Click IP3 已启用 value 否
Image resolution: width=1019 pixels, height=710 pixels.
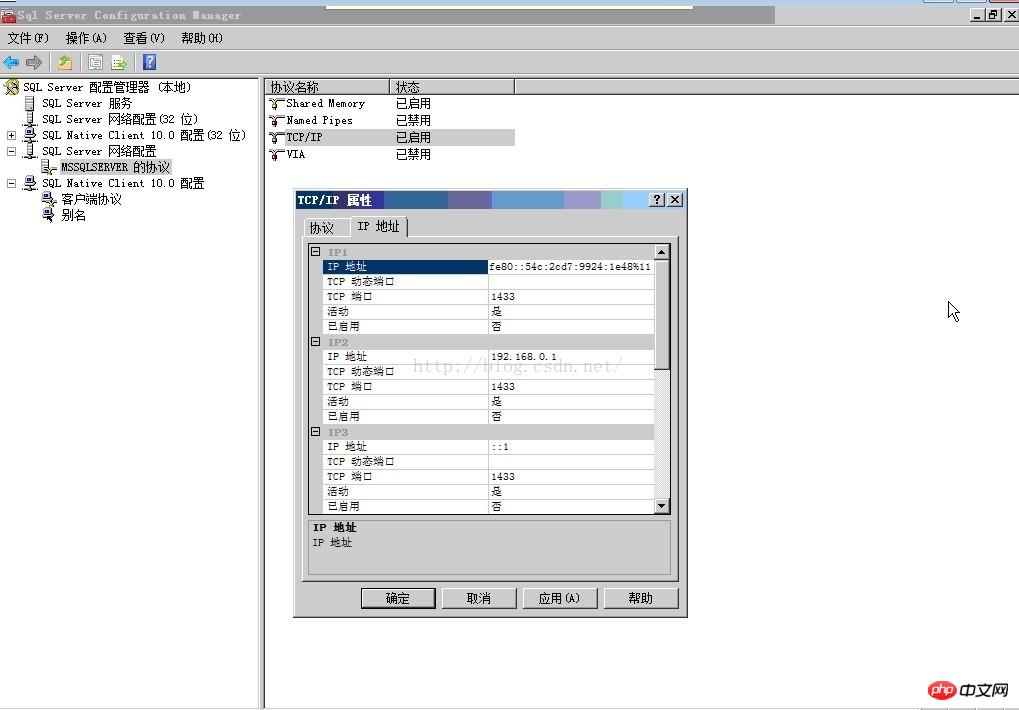571,506
